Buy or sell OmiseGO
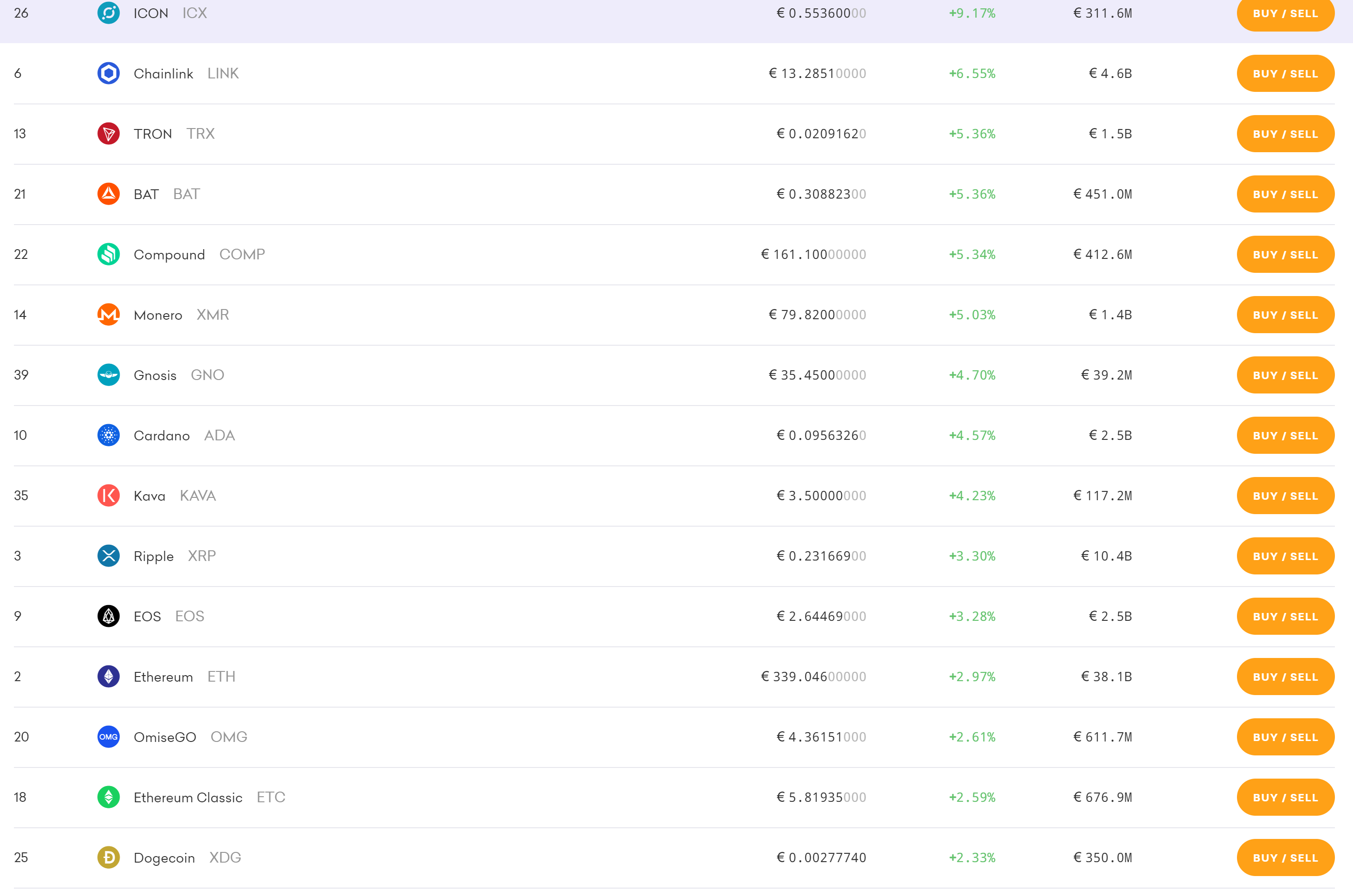Viewport: 1353px width, 896px height. point(1286,737)
